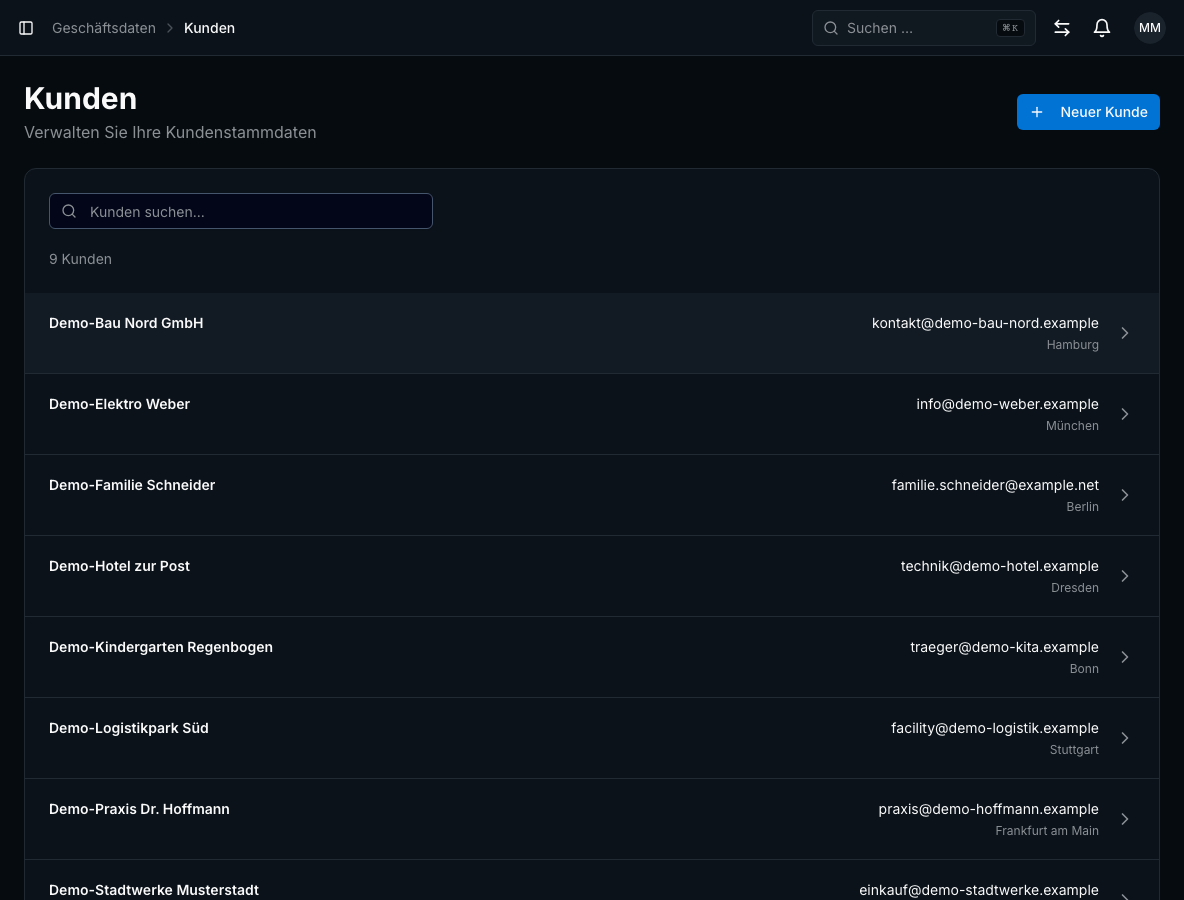Click the Verwalten Sie Ihre Kundenstammdaten subtitle
1184x900 pixels.
(170, 132)
